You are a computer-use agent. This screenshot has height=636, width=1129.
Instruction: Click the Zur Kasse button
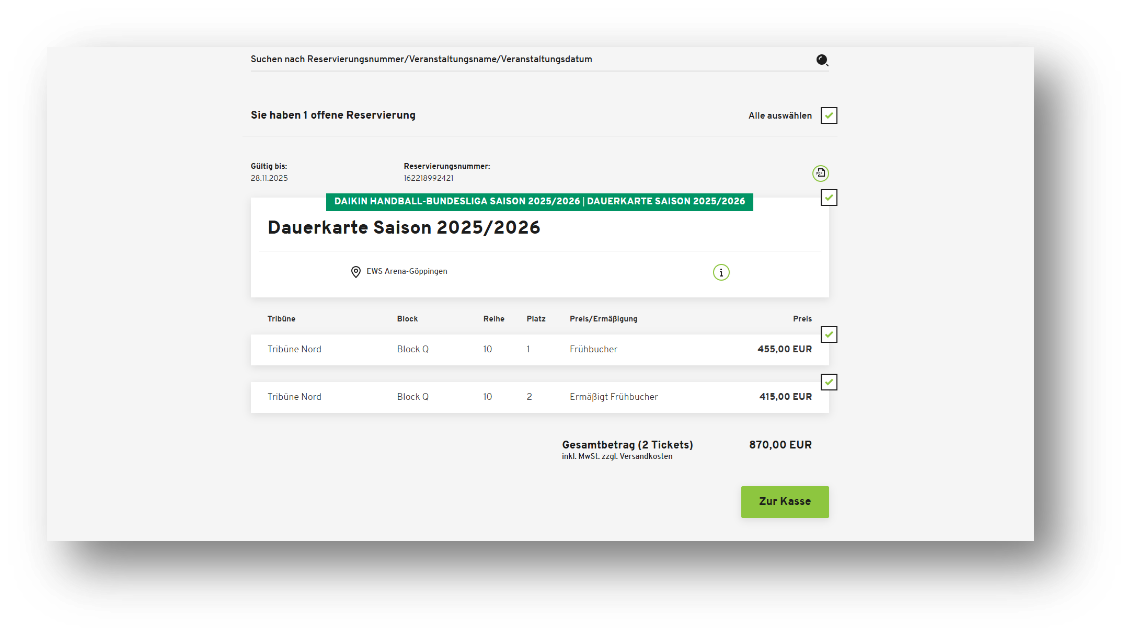(x=785, y=501)
